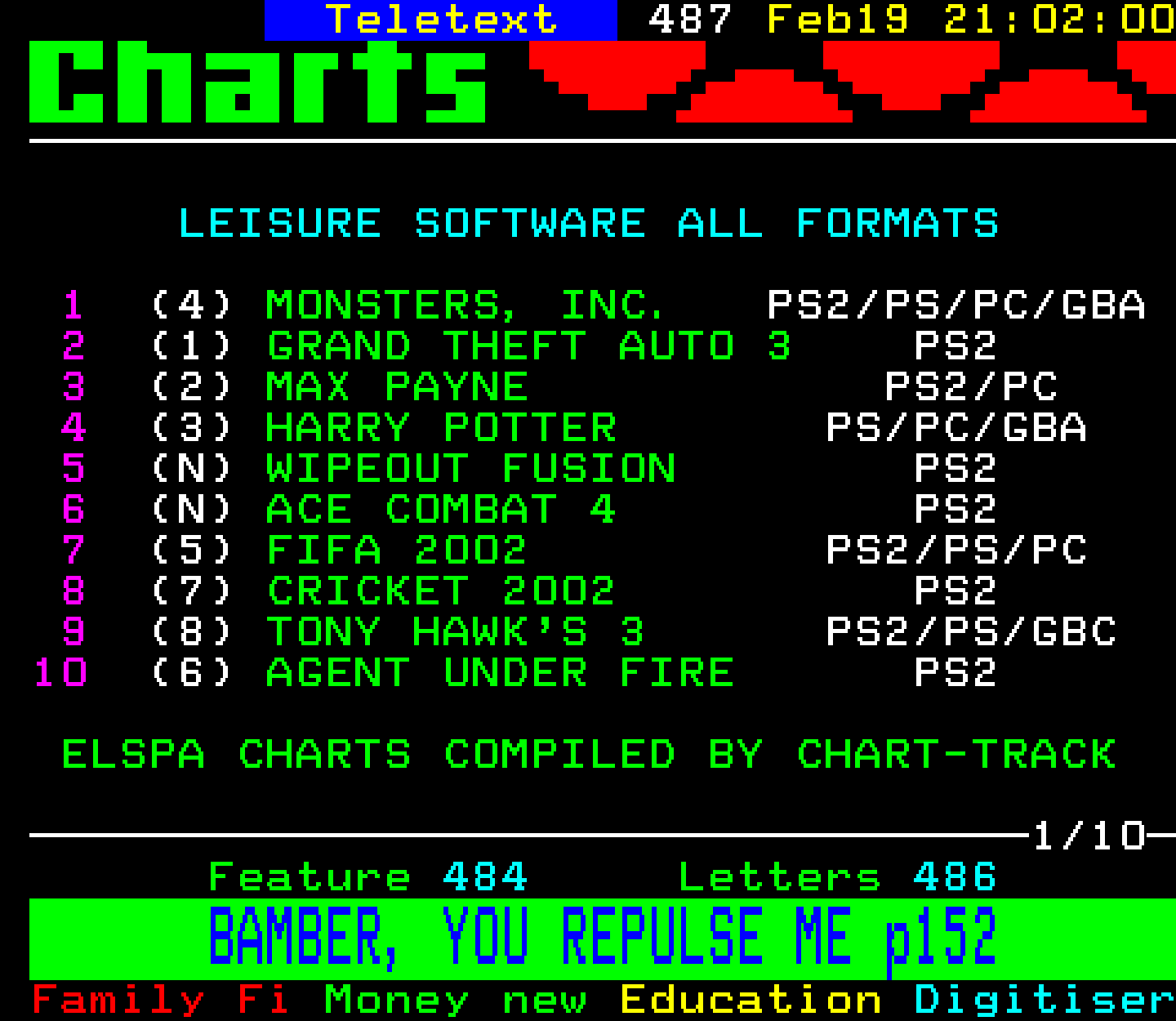Screen dimensions: 1176x1021
Task: Click WIPEOUT FUSION chart entry
Action: pyautogui.click(x=471, y=469)
